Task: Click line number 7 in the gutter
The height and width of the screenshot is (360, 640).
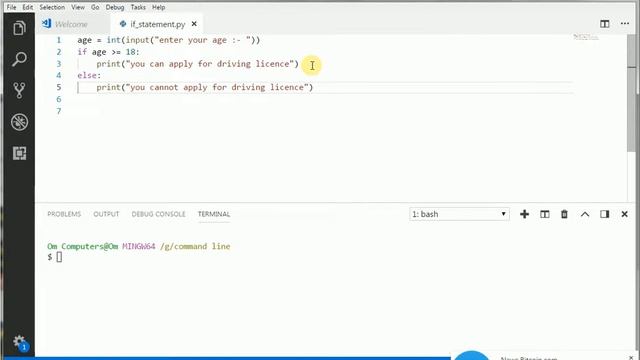Action: [59, 111]
